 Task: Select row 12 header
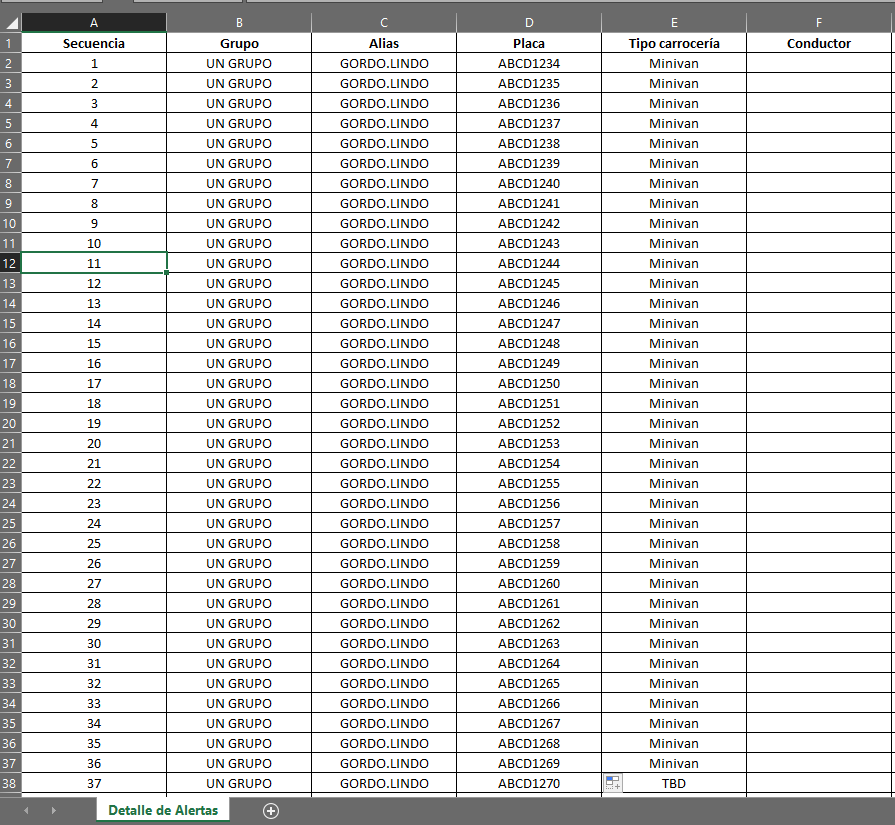(x=10, y=263)
